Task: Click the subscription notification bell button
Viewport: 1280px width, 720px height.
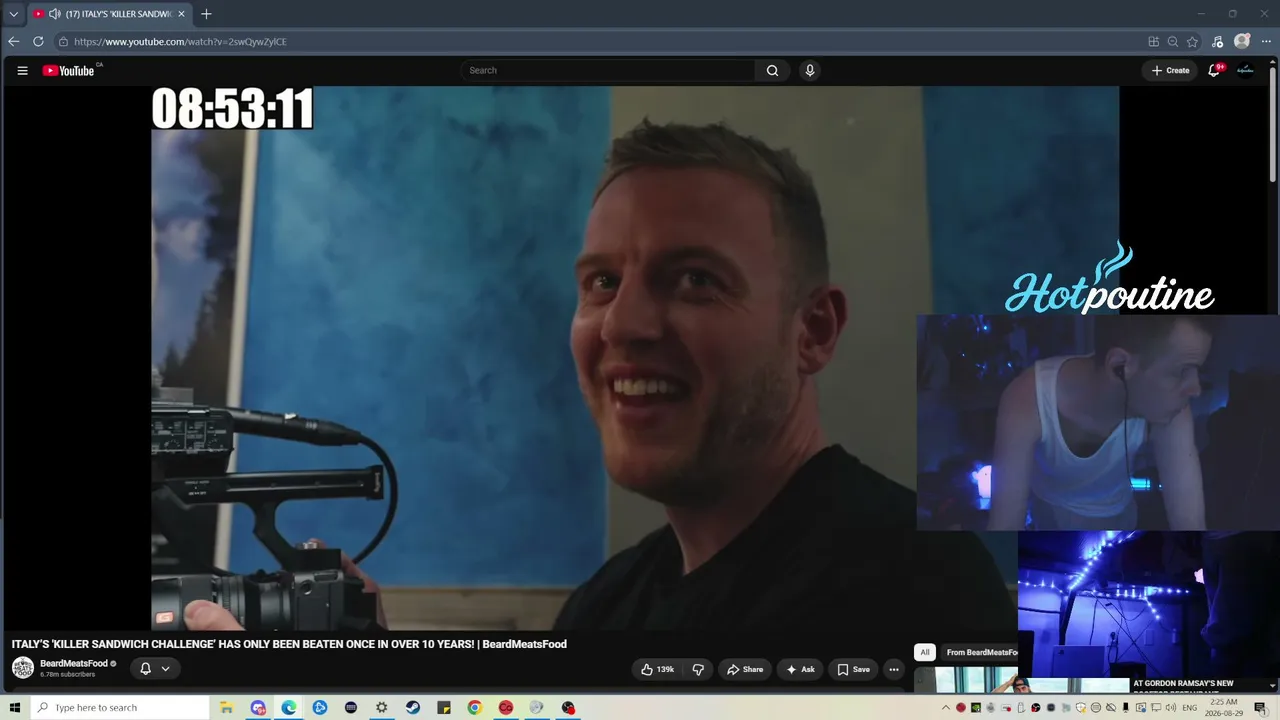Action: pos(155,669)
